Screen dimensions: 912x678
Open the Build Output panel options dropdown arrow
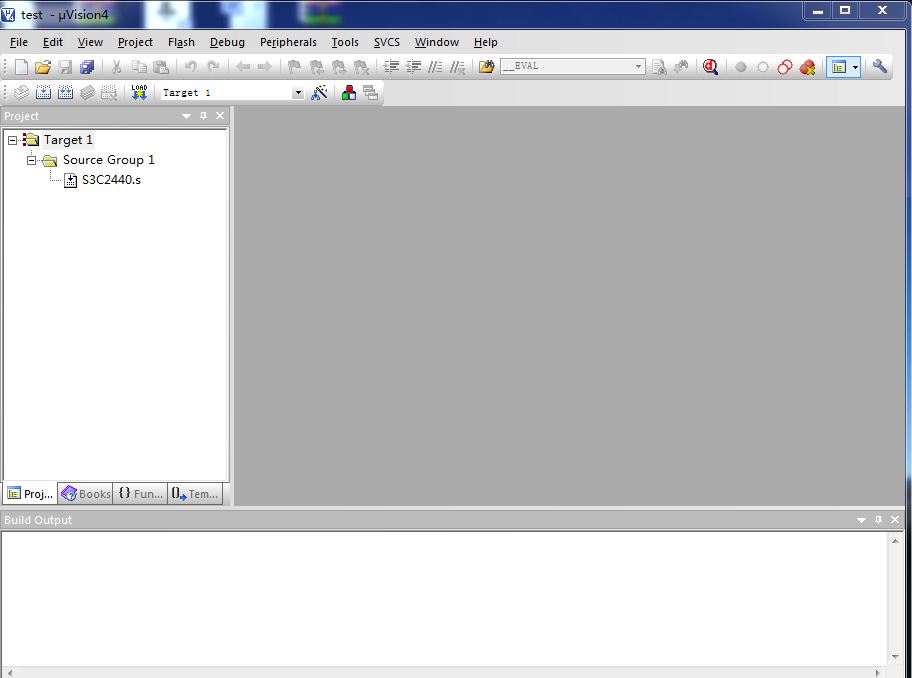click(x=861, y=520)
